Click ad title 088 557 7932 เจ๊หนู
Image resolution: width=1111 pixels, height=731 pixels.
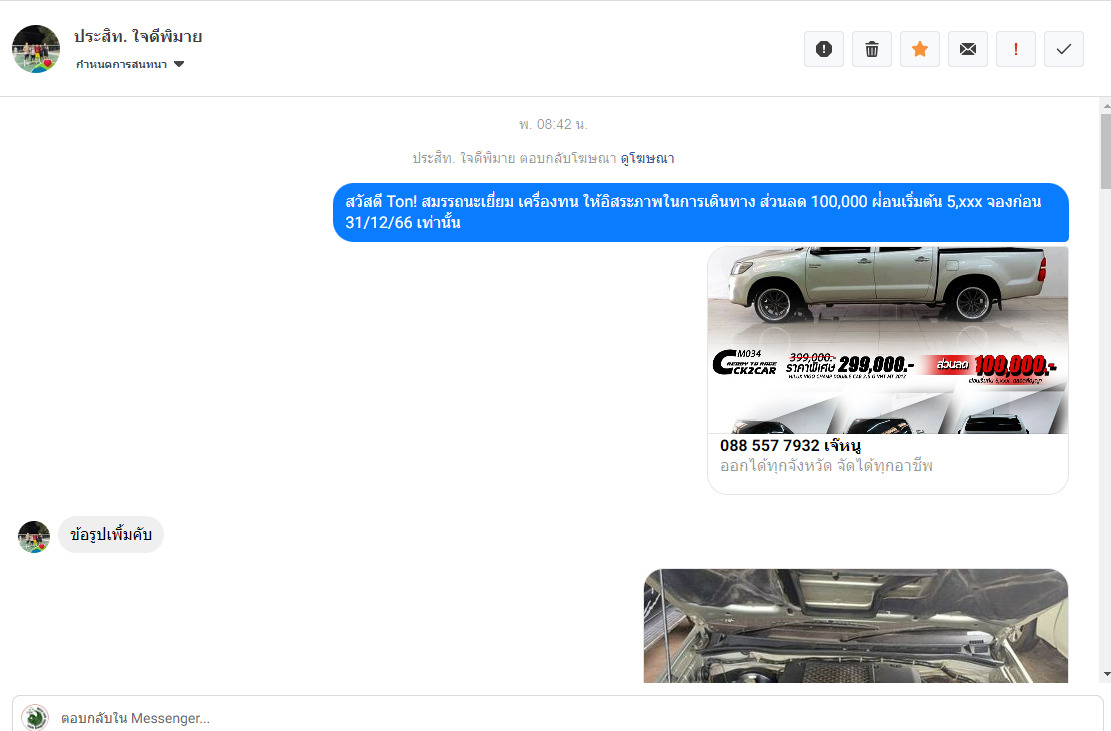click(790, 446)
